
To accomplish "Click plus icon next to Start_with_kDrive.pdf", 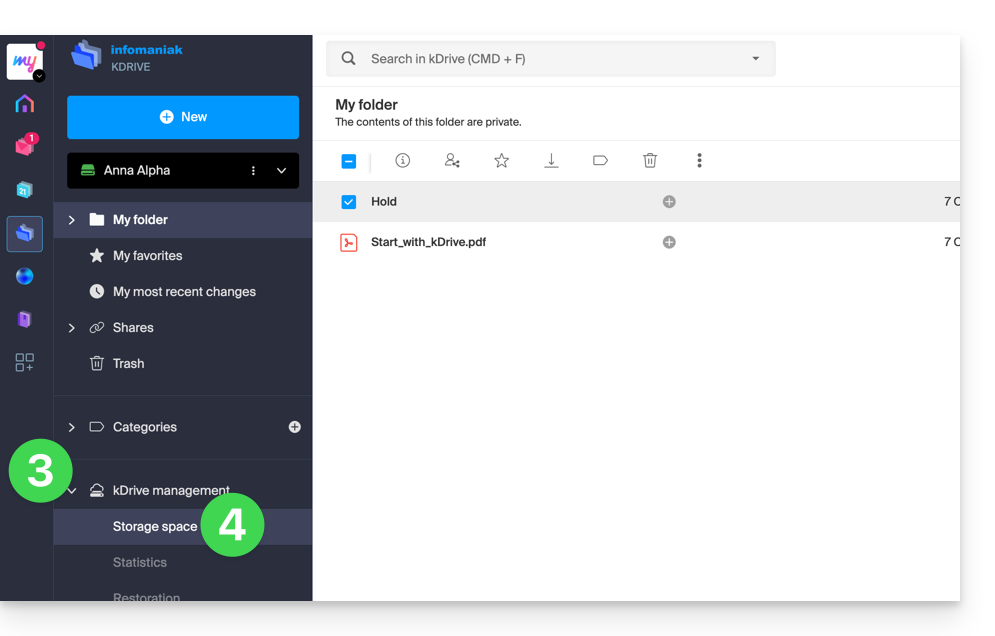I will coord(669,242).
